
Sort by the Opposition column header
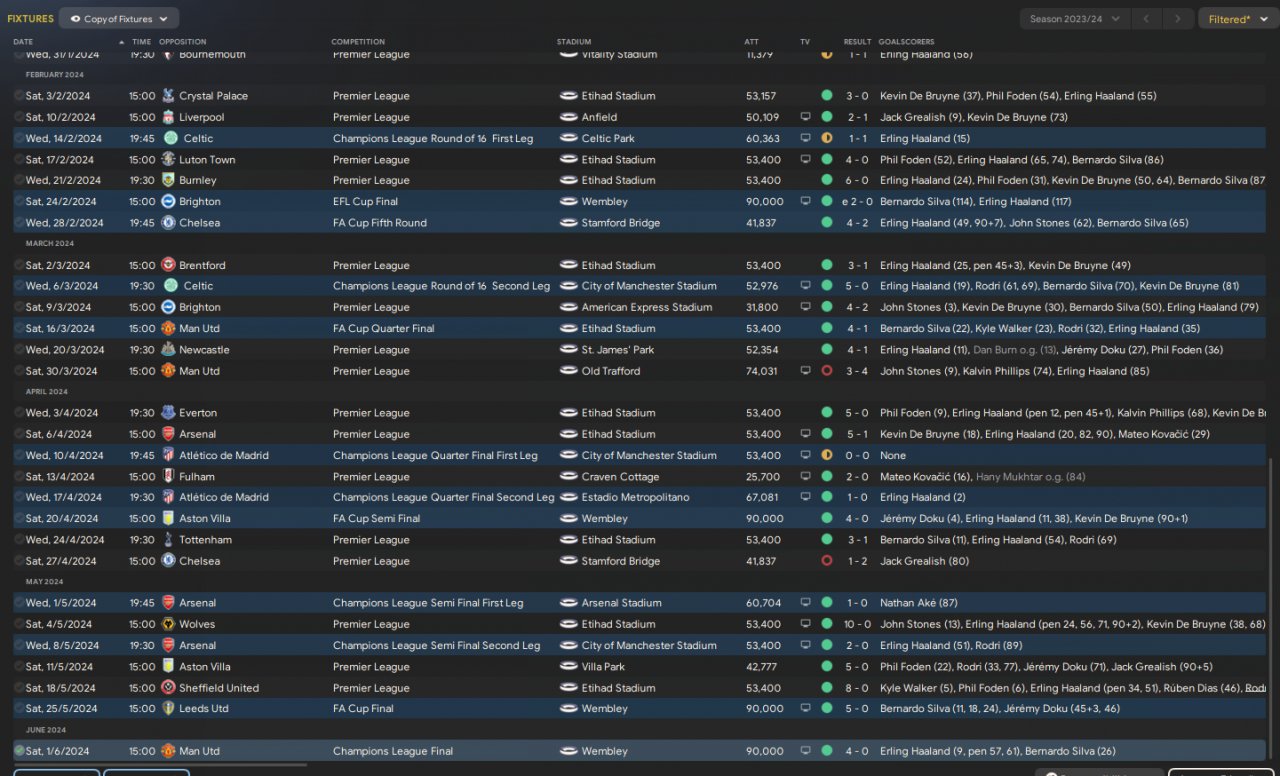[x=182, y=42]
